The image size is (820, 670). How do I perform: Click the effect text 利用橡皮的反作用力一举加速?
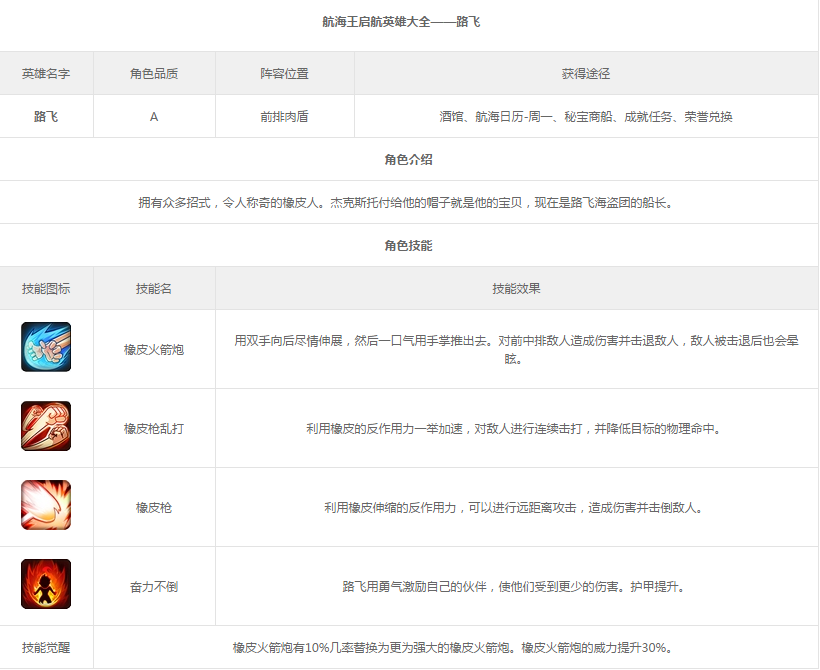point(514,429)
